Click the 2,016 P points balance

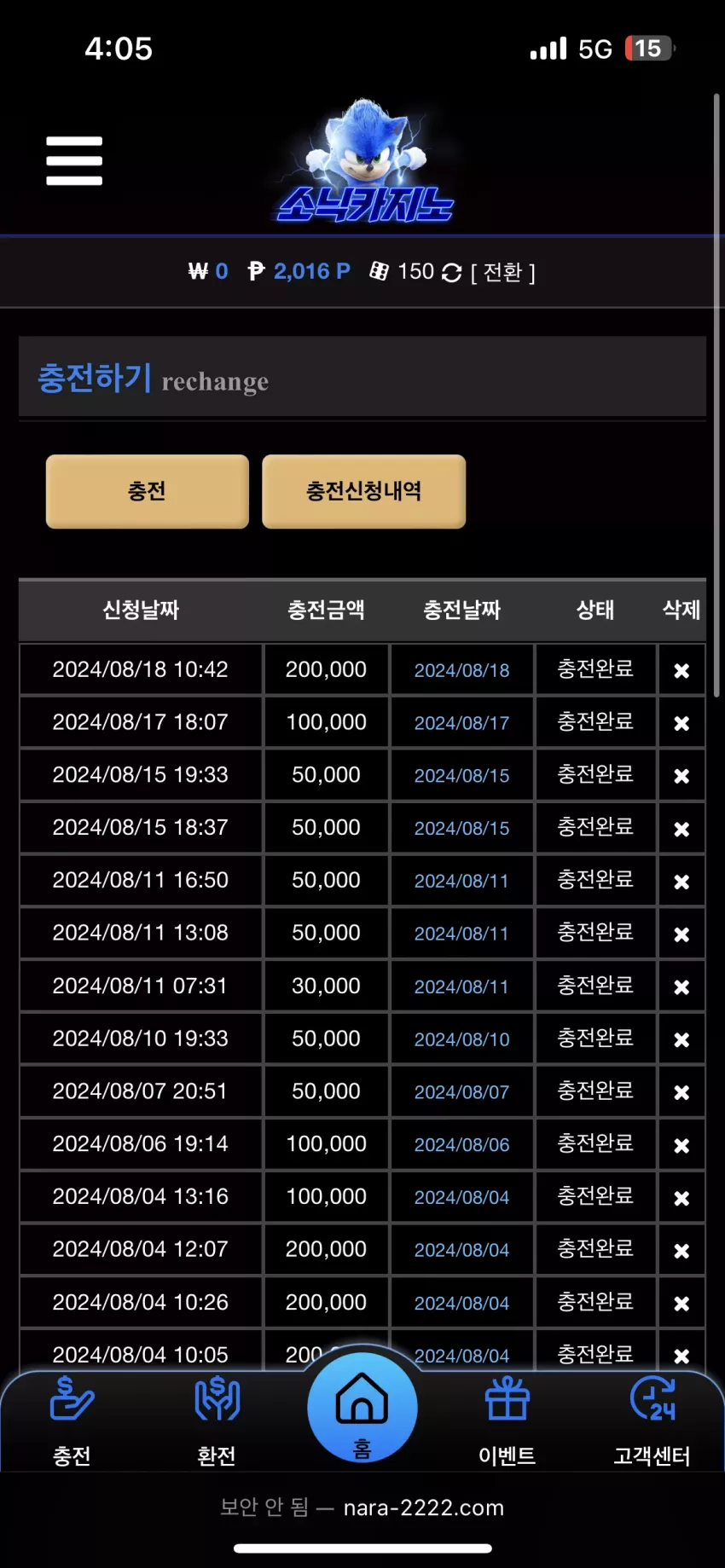[x=299, y=271]
